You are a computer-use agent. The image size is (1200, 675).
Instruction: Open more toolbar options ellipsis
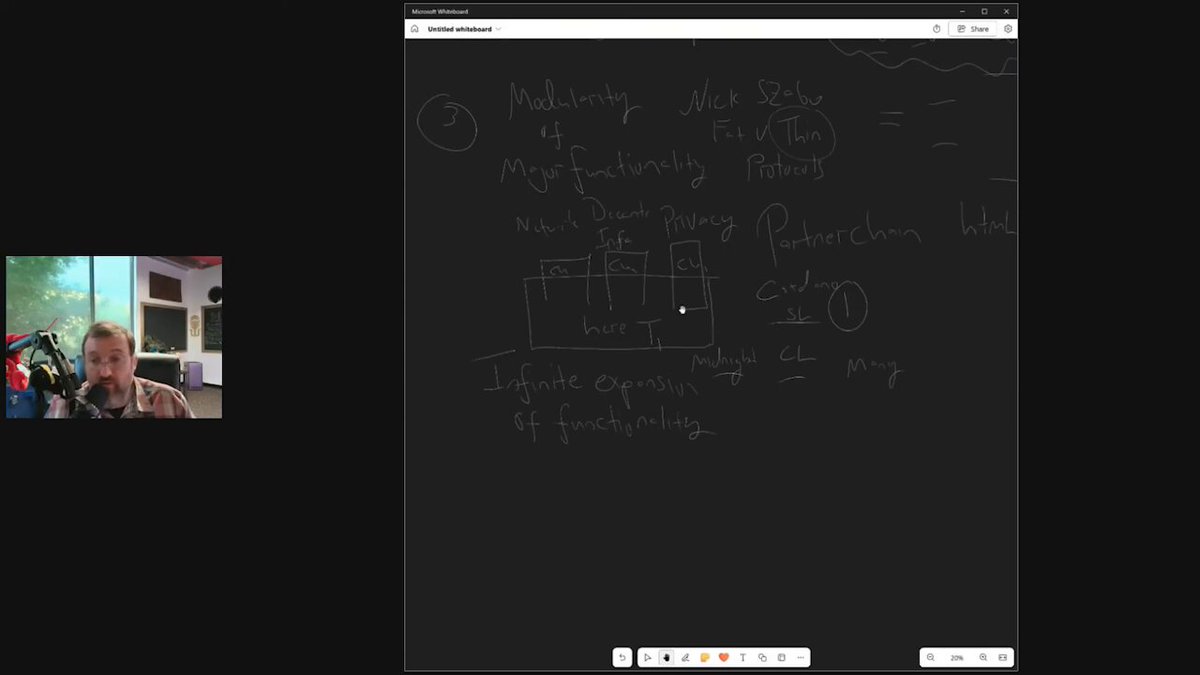coord(800,657)
